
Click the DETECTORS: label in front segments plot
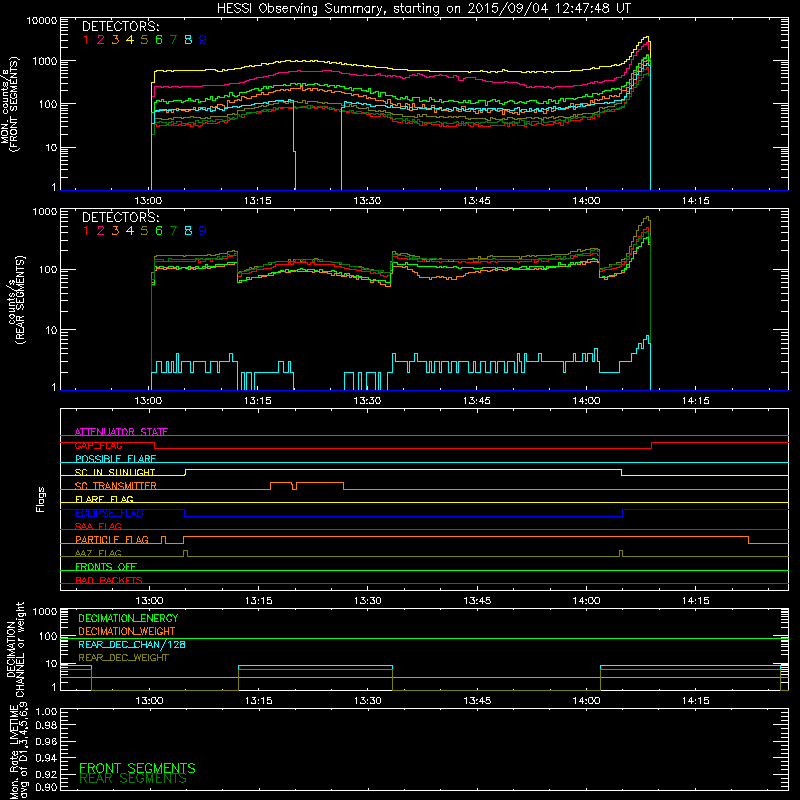click(120, 26)
